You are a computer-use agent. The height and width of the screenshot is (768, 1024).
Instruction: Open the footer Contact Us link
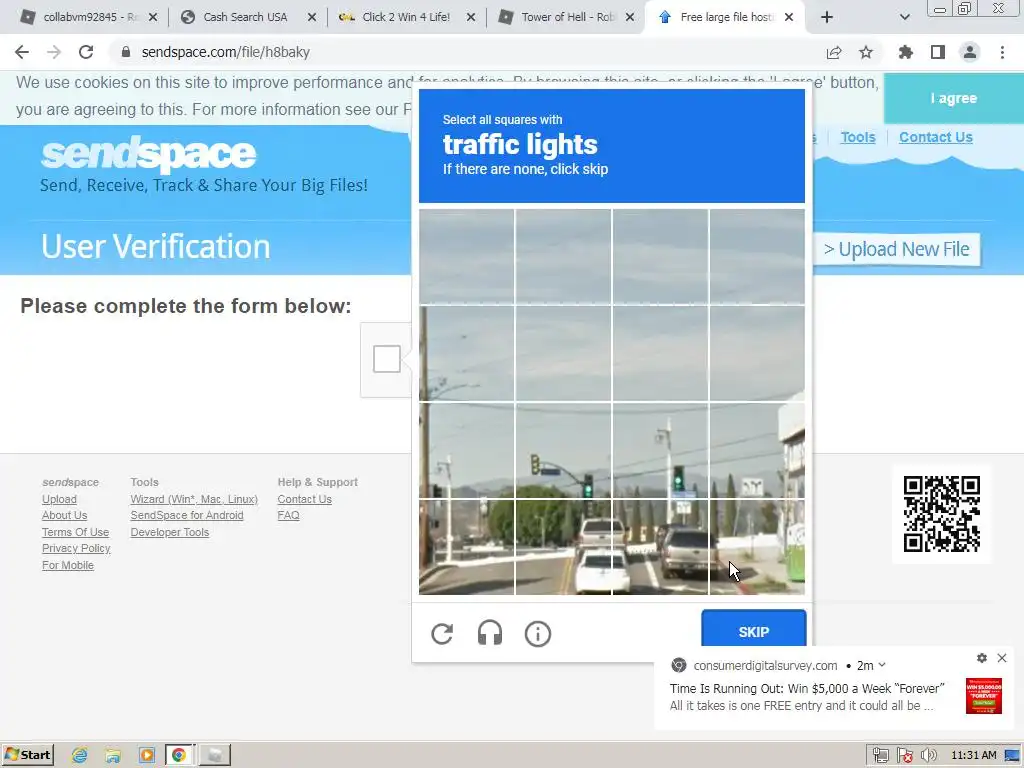point(304,499)
